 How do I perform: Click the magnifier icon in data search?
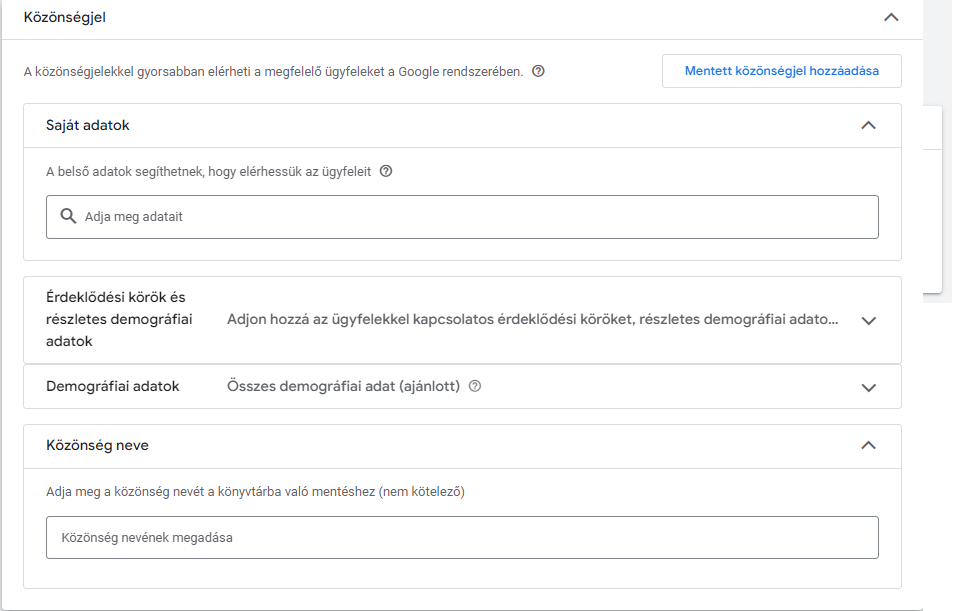(x=68, y=216)
